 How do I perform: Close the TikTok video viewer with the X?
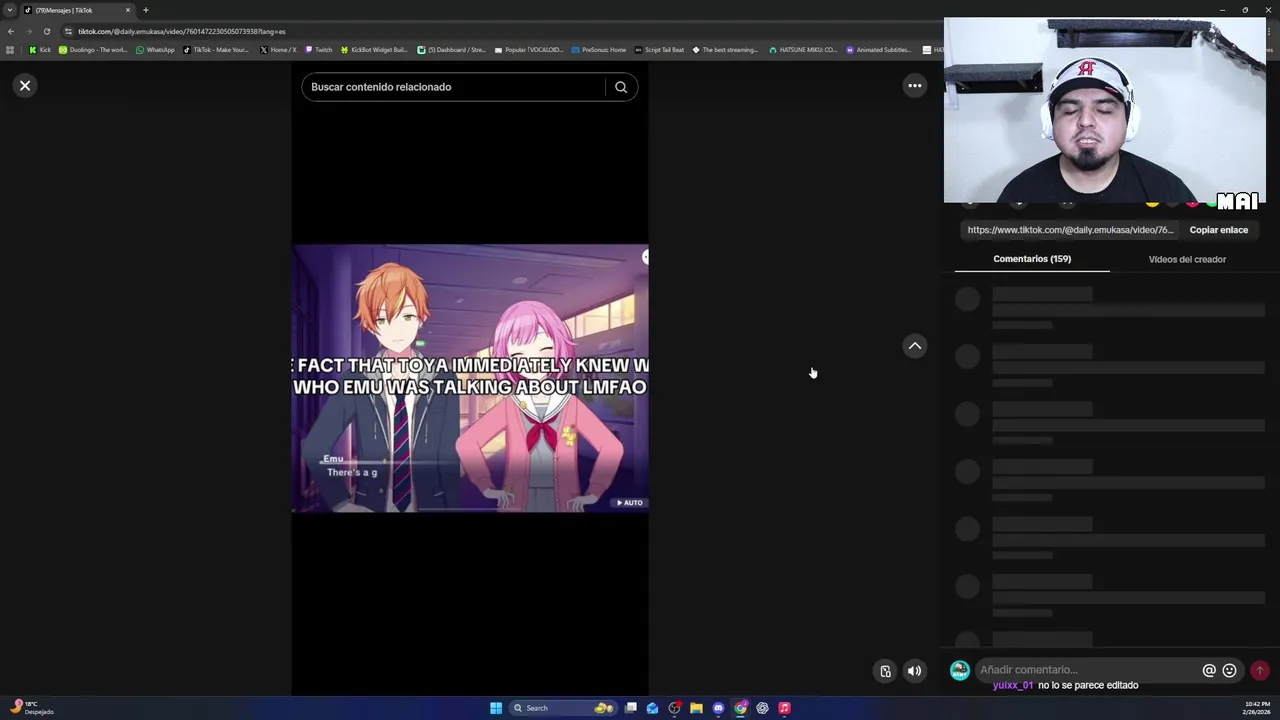(x=25, y=86)
